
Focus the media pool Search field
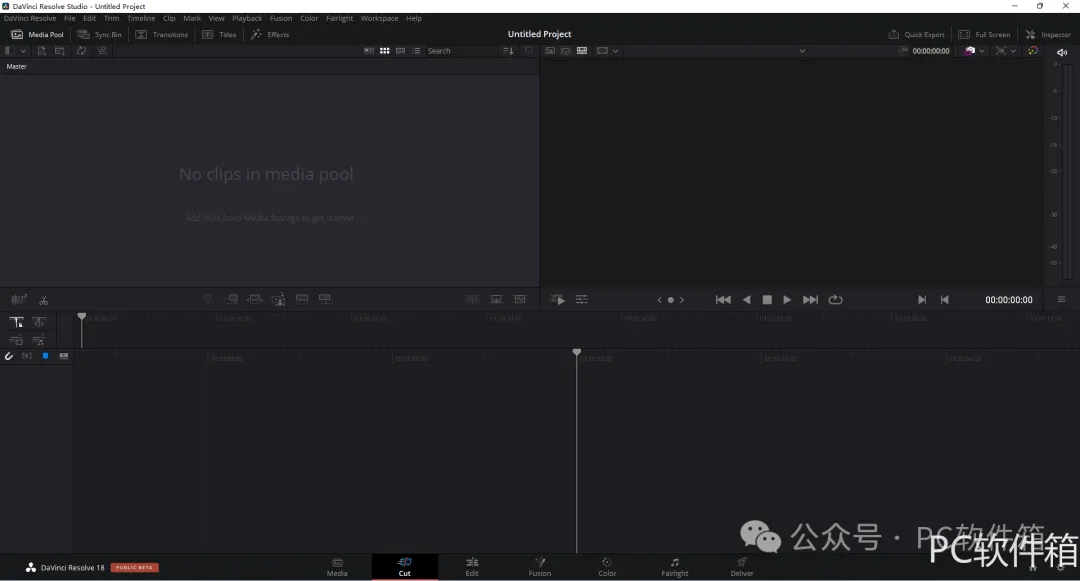(460, 51)
